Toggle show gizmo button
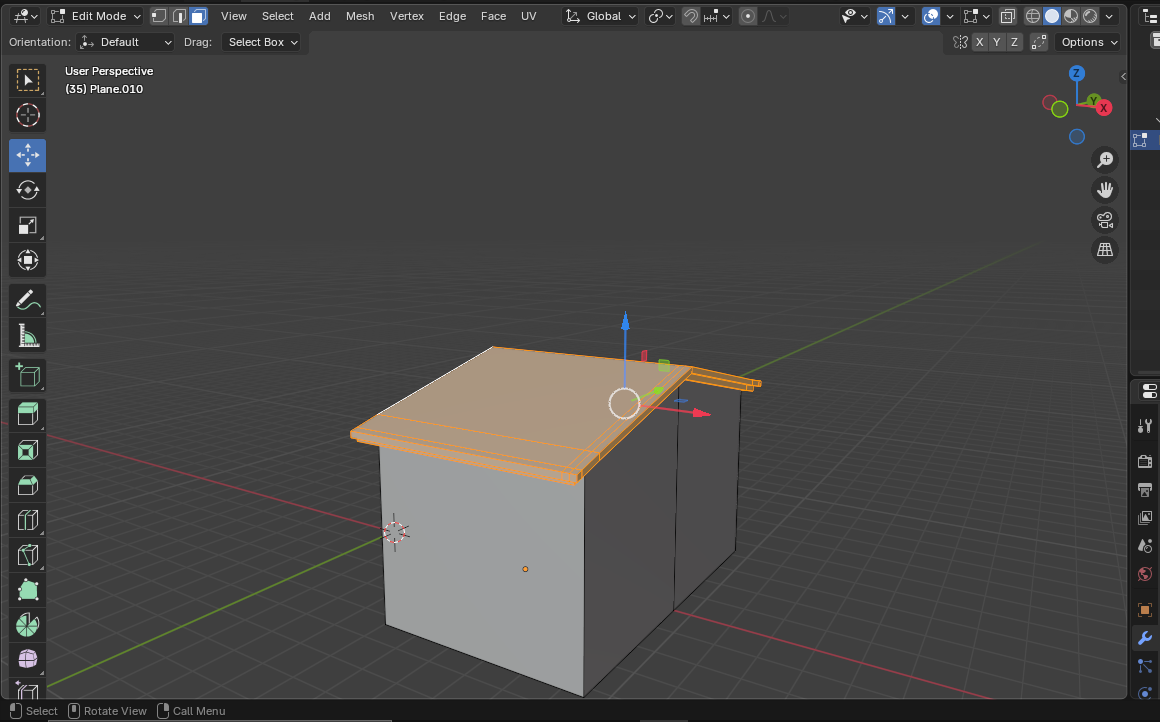Screen dimensions: 1160x722 (x=886, y=16)
